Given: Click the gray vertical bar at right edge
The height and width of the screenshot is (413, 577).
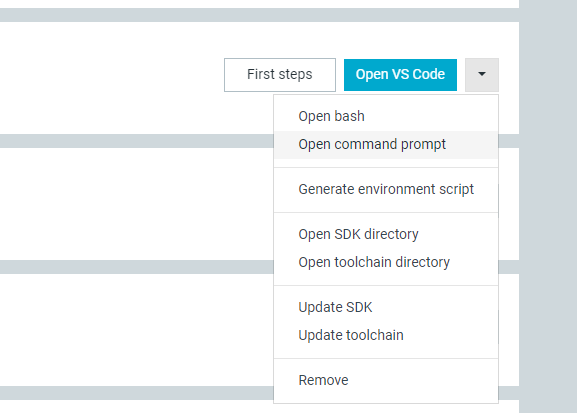Looking at the screenshot, I should pyautogui.click(x=548, y=206).
